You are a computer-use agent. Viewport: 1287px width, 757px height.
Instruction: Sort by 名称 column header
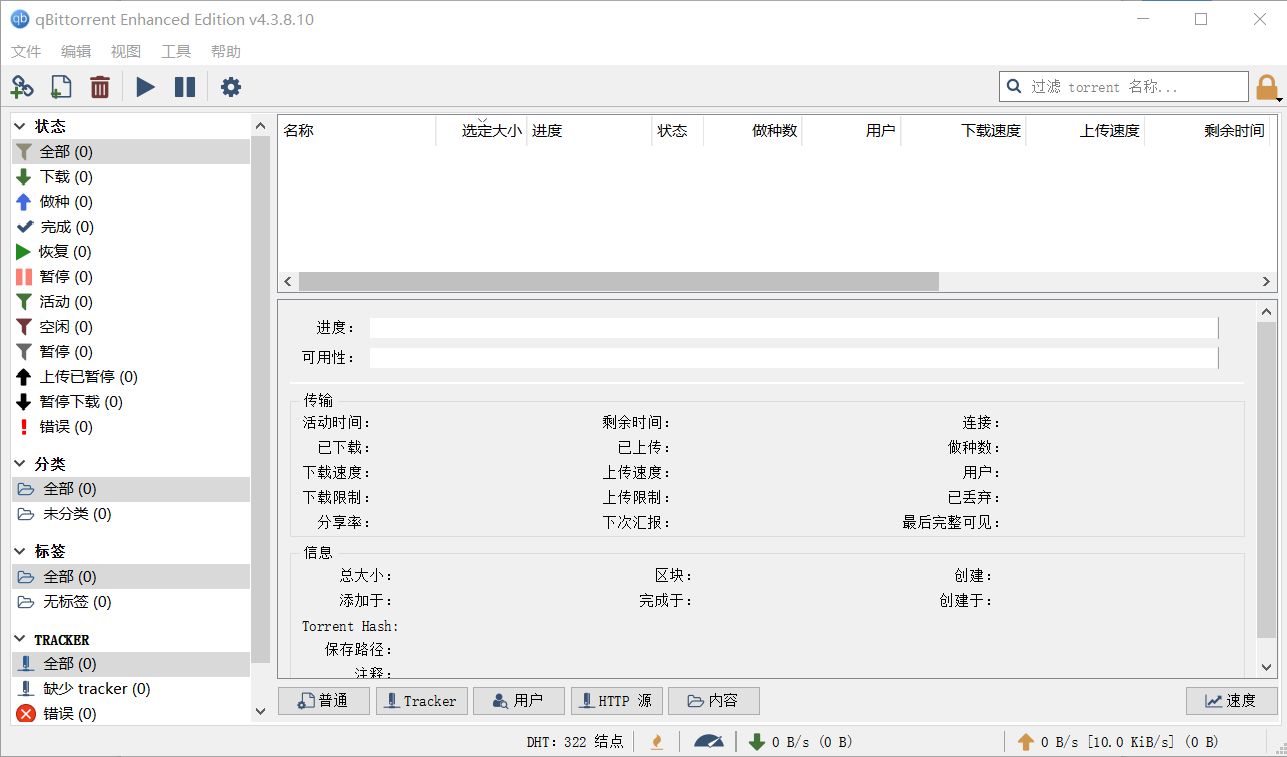point(357,131)
